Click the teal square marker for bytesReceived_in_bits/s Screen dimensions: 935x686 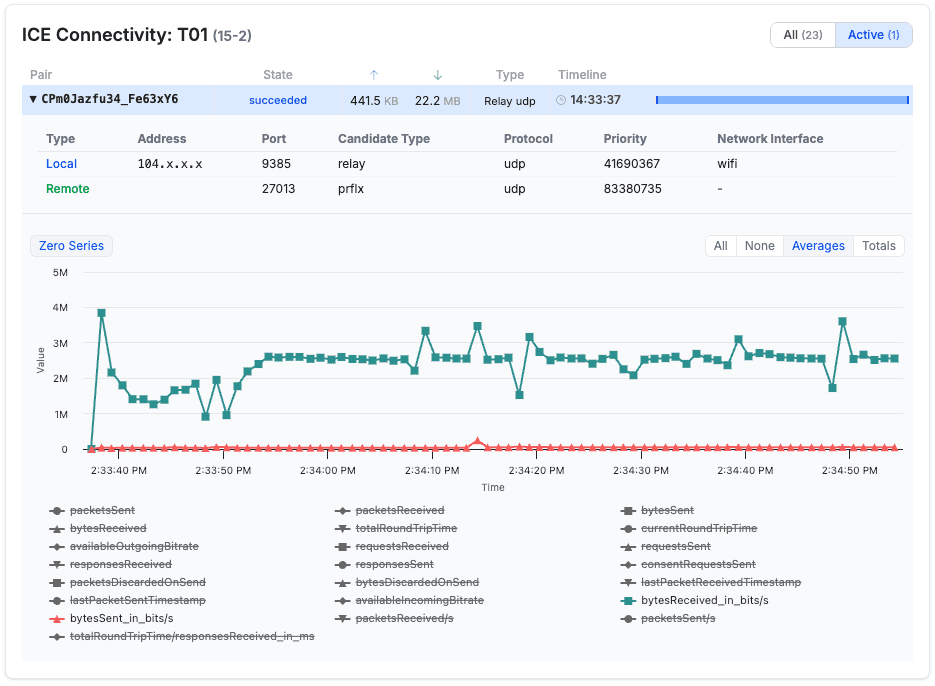[627, 600]
